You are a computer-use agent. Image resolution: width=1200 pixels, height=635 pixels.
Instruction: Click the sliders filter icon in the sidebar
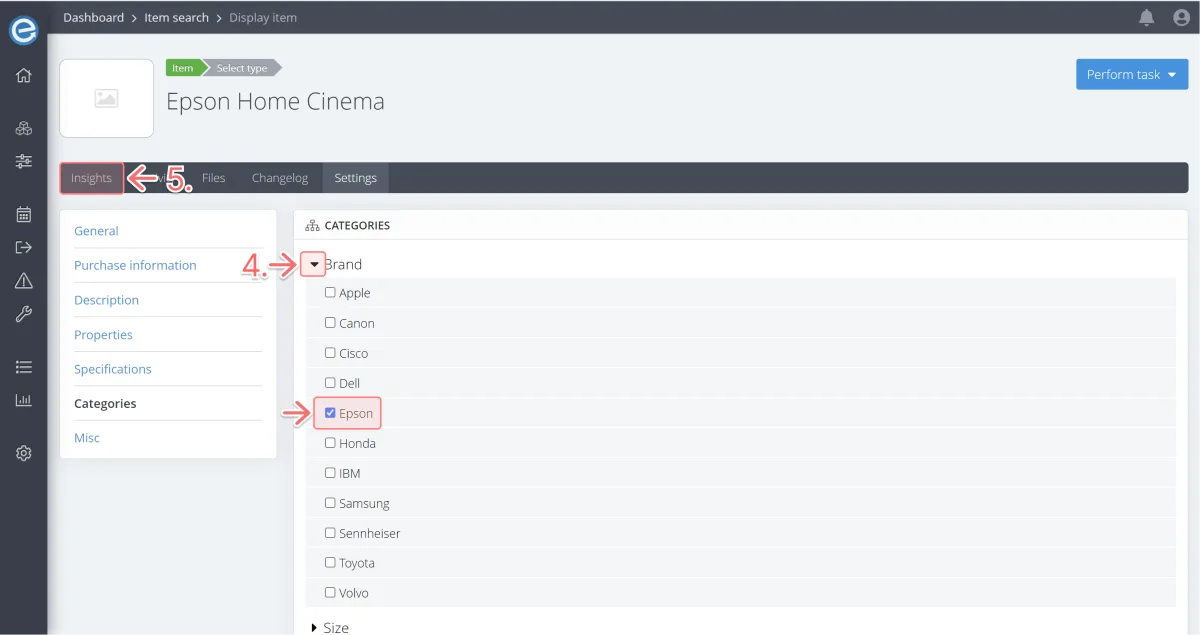coord(24,161)
